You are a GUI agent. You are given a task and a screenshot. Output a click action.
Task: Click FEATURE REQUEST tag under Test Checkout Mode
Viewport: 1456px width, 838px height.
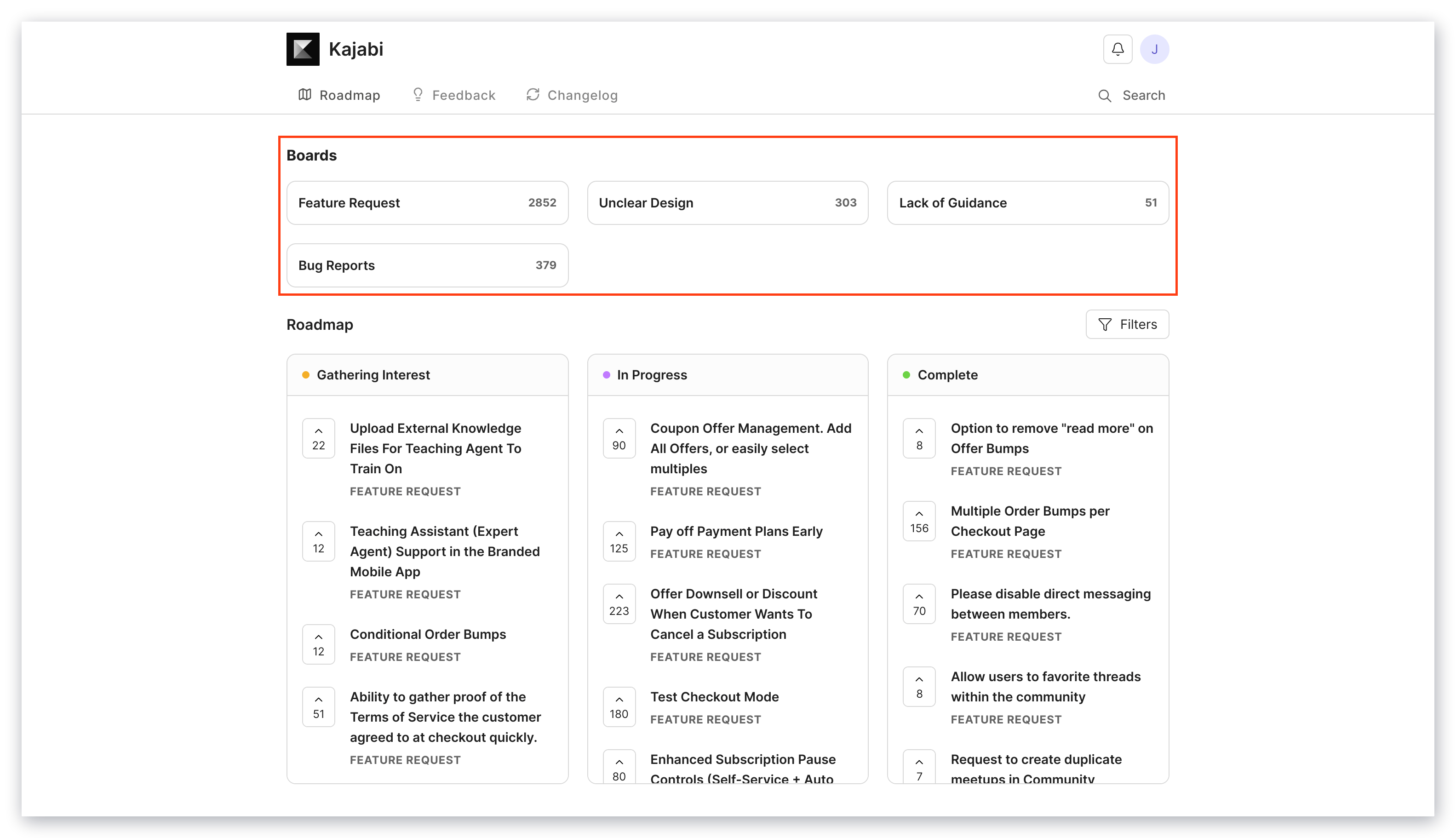point(705,719)
